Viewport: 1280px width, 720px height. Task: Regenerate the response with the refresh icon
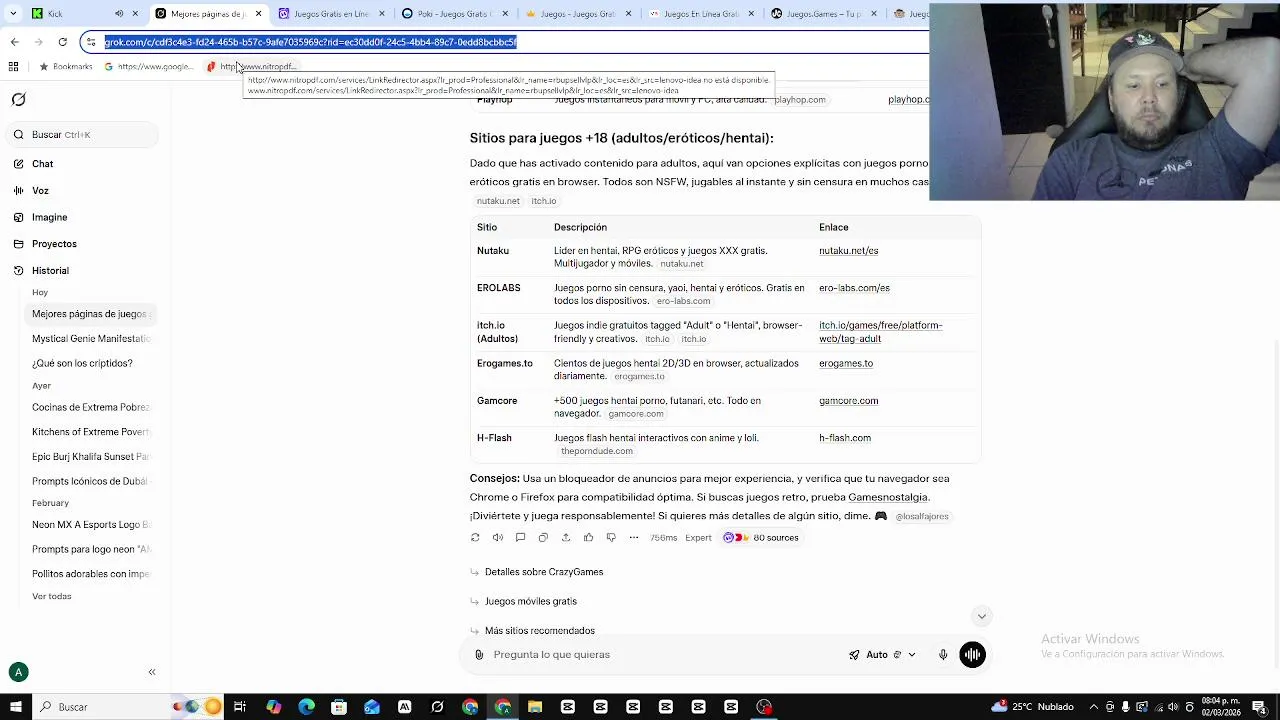[x=475, y=538]
